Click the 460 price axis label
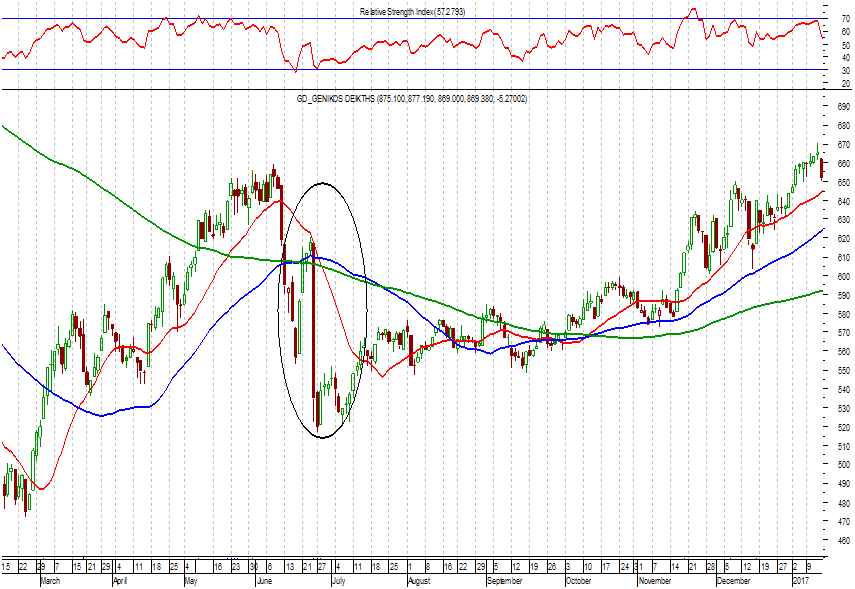 point(844,540)
